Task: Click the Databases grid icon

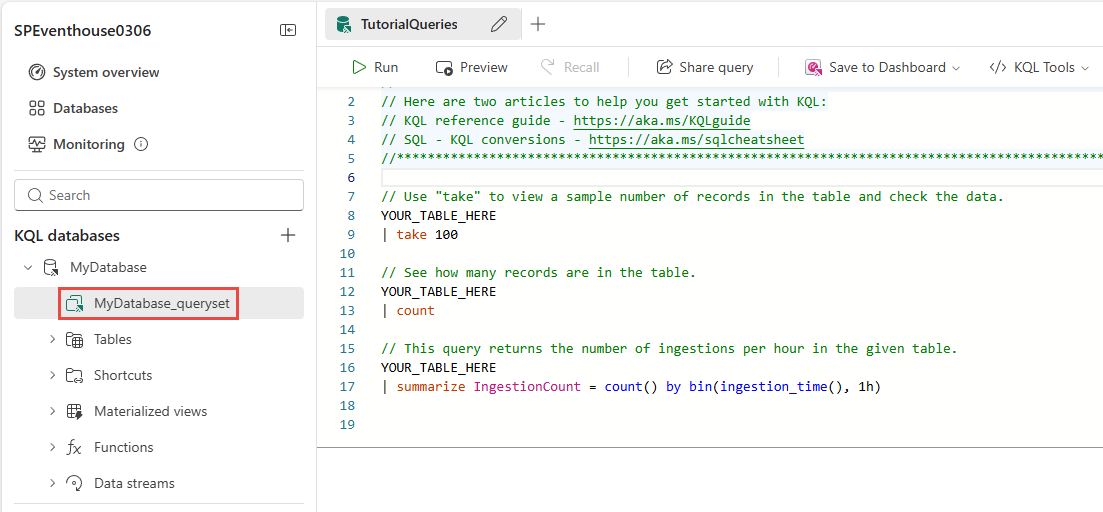Action: coord(37,108)
